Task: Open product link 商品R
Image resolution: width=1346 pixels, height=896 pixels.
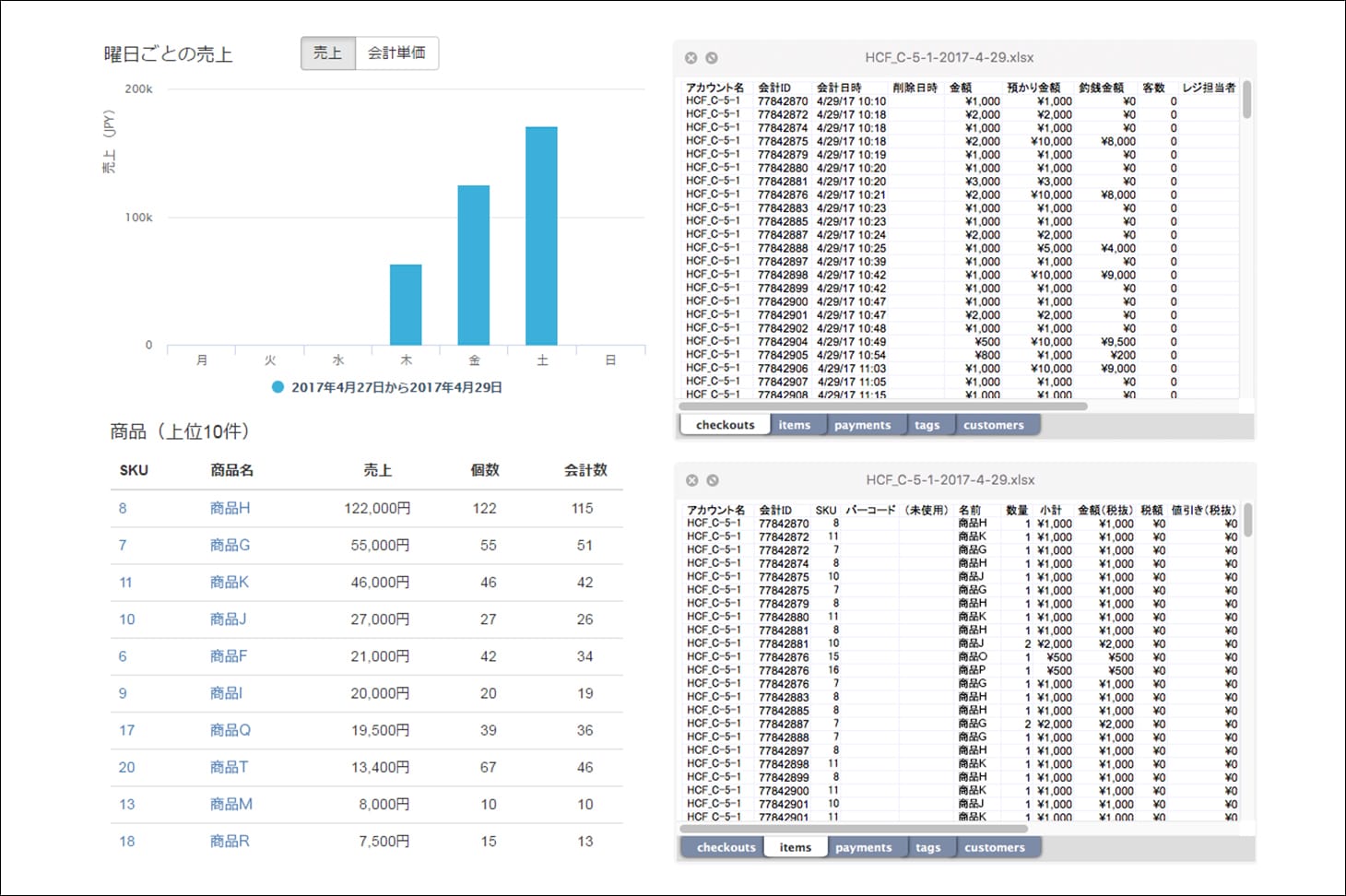Action: pyautogui.click(x=230, y=841)
